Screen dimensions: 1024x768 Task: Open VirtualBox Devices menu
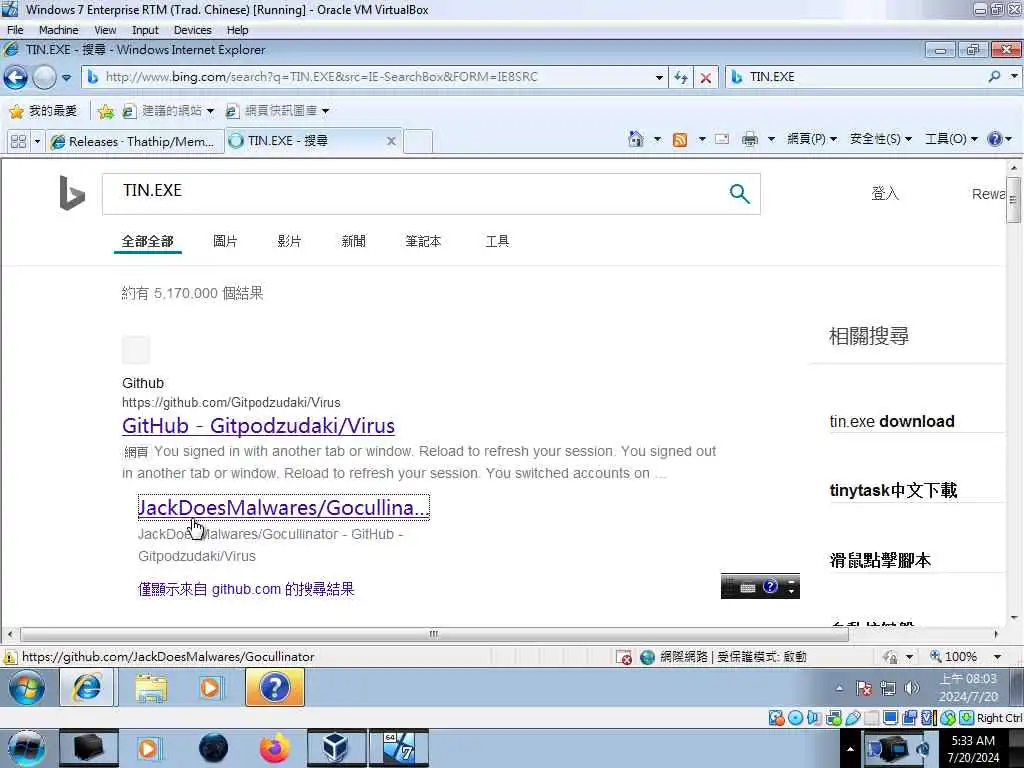click(193, 30)
